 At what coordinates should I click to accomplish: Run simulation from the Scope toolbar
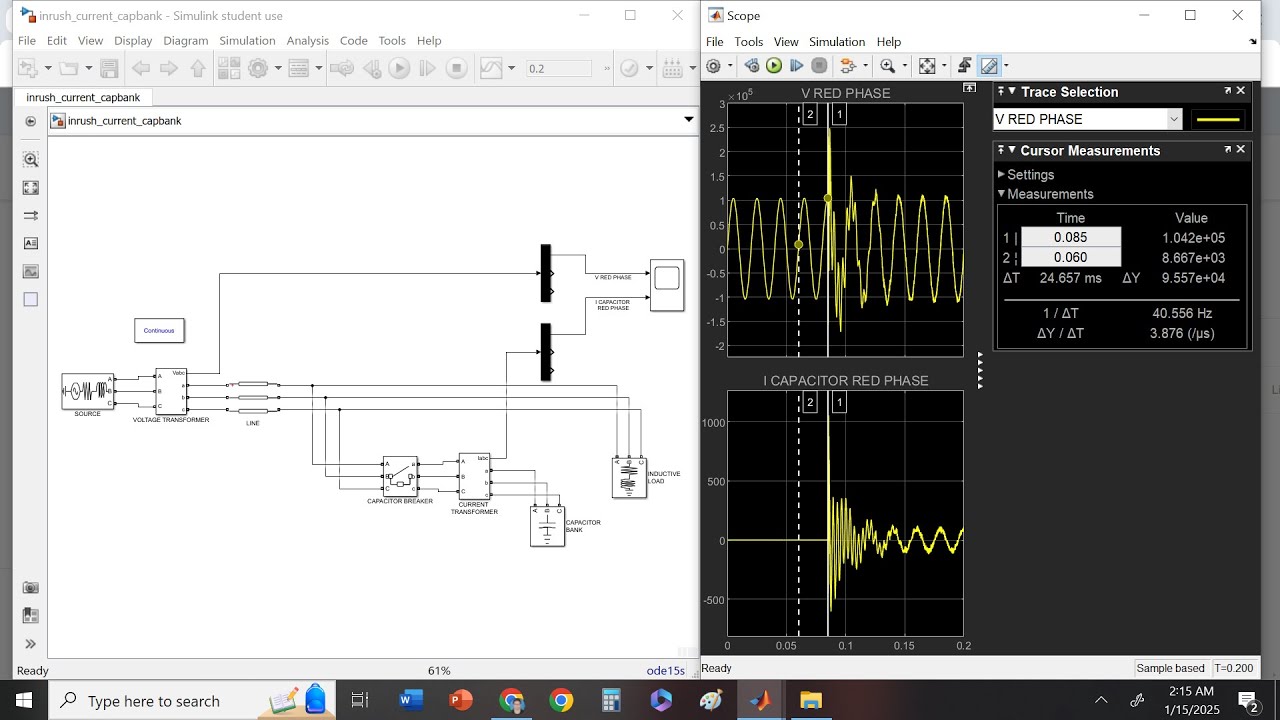(x=774, y=66)
